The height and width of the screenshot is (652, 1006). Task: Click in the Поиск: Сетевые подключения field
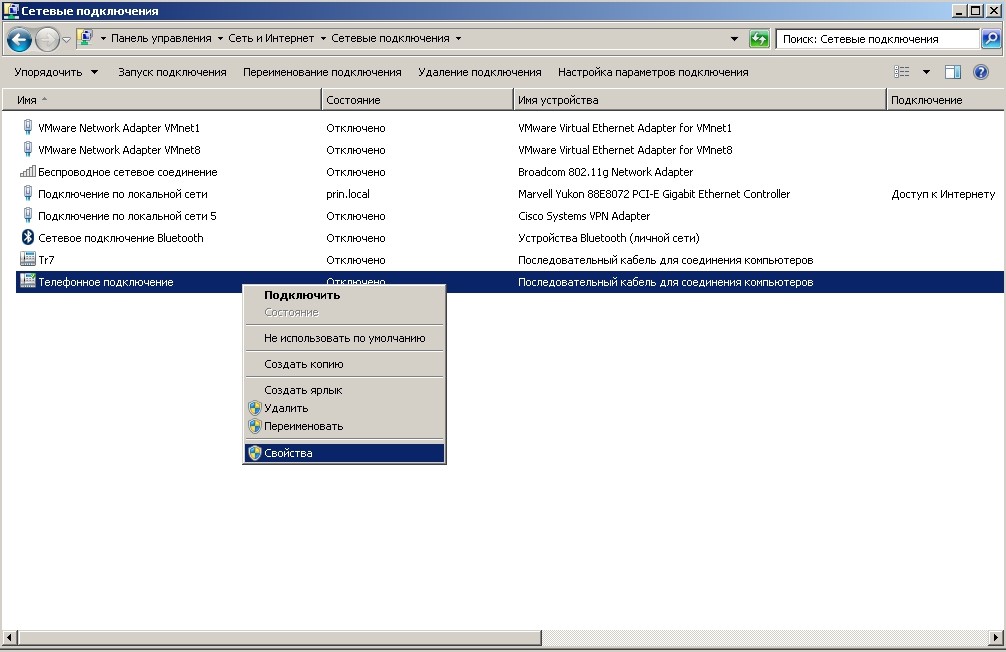pos(878,39)
